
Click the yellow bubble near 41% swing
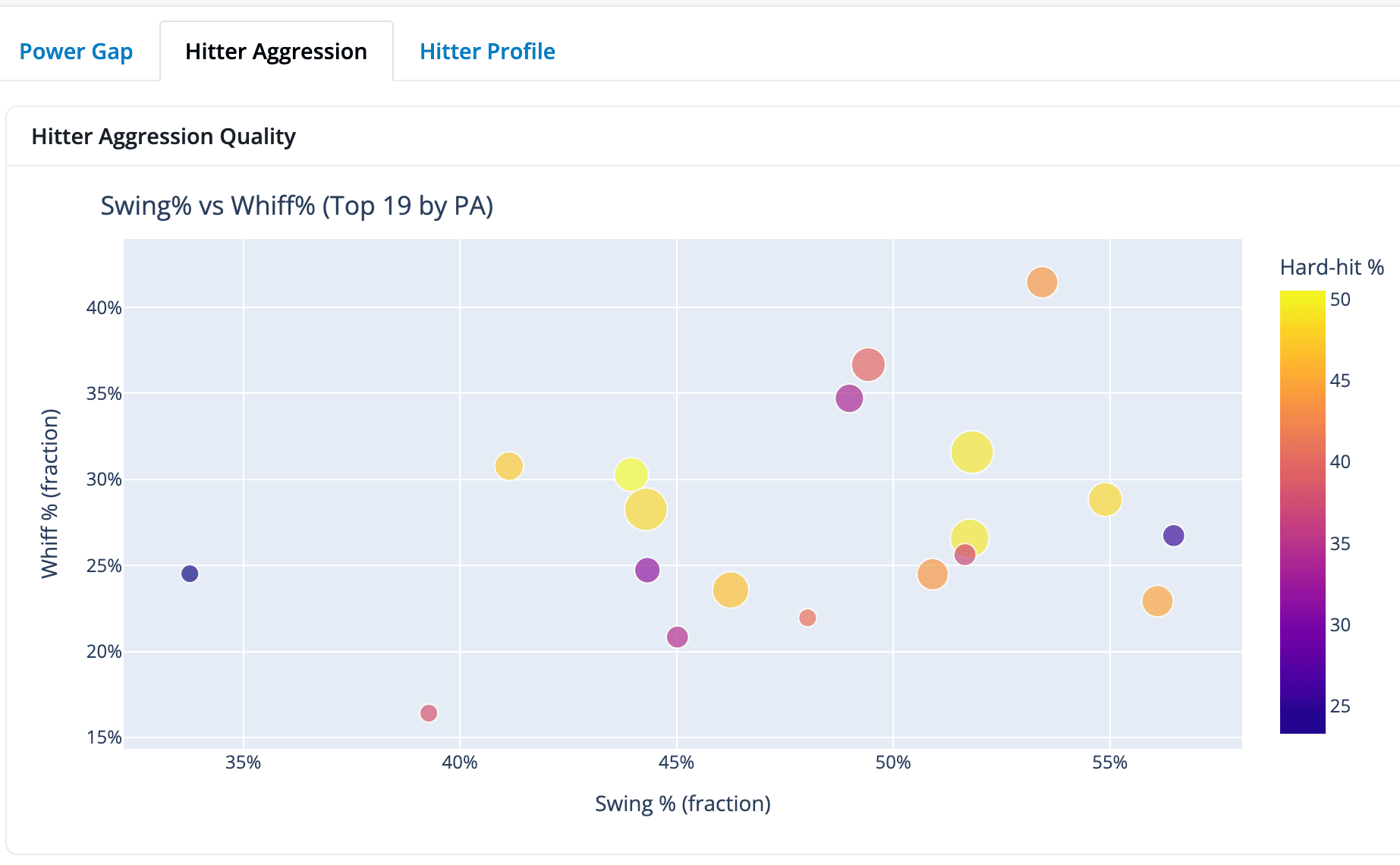(x=508, y=465)
